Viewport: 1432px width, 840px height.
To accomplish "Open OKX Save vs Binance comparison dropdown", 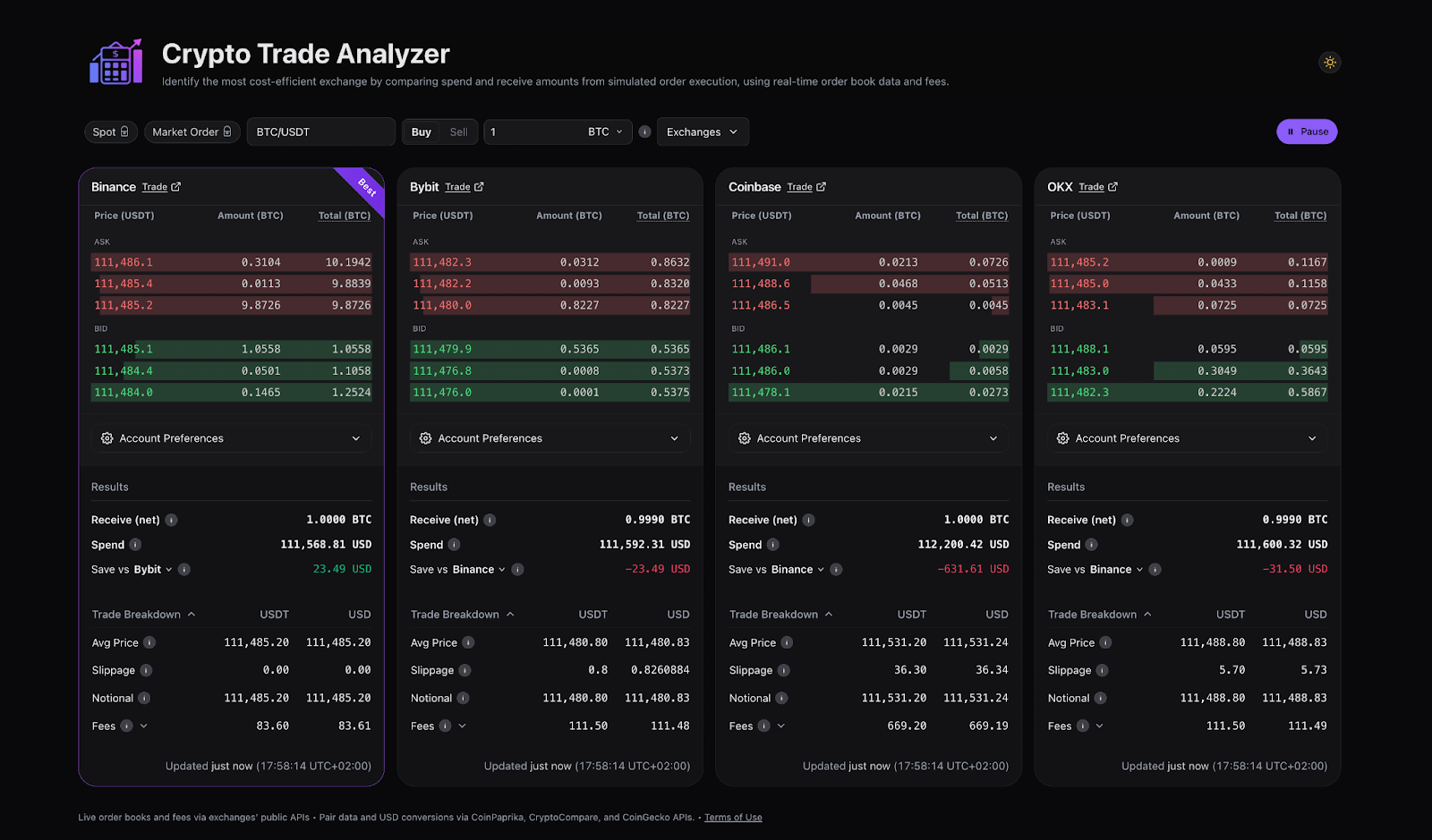I will tap(1116, 570).
